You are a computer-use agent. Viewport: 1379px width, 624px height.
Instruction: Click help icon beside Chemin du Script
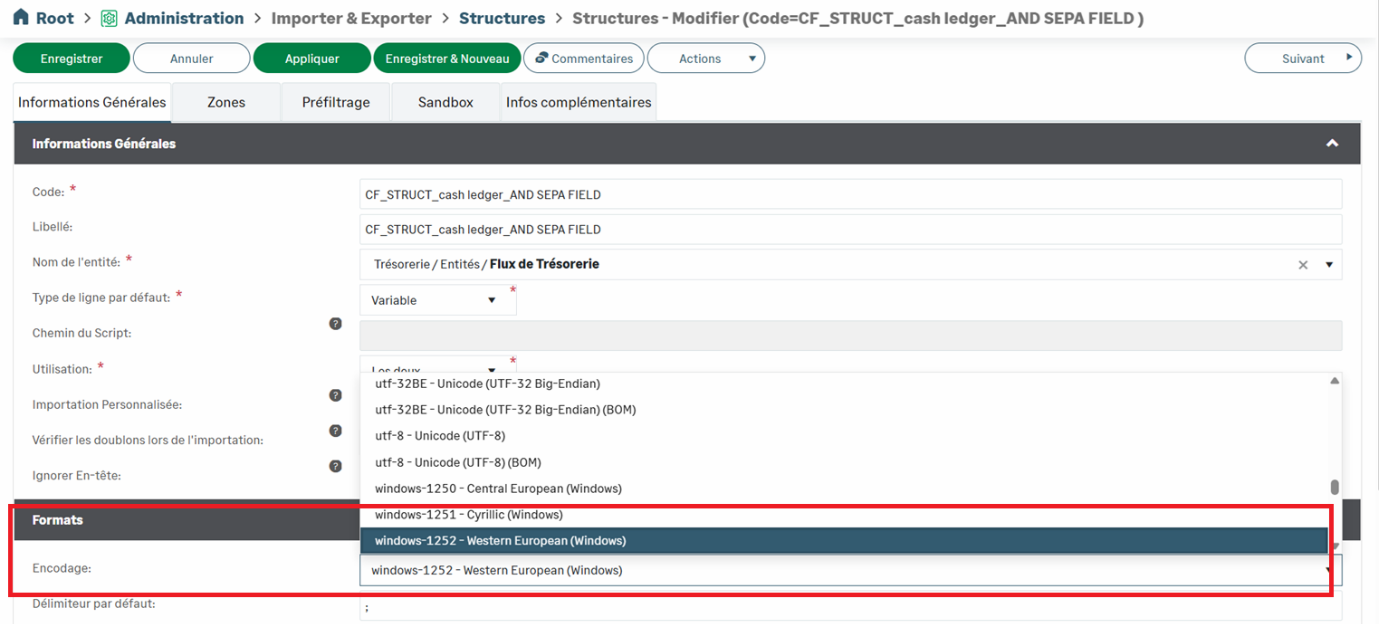tap(336, 324)
